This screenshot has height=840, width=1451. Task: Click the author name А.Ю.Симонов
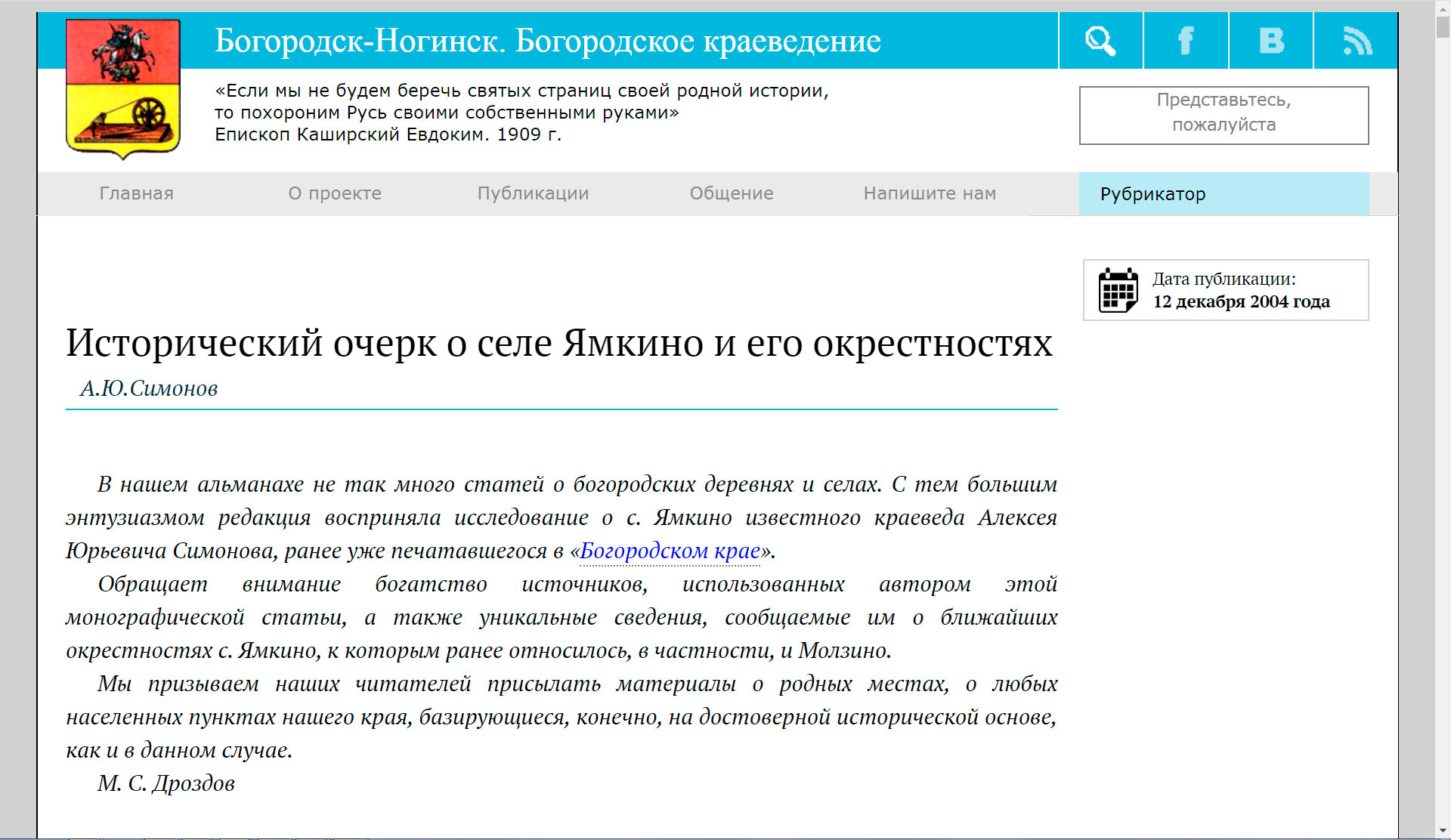pos(149,388)
